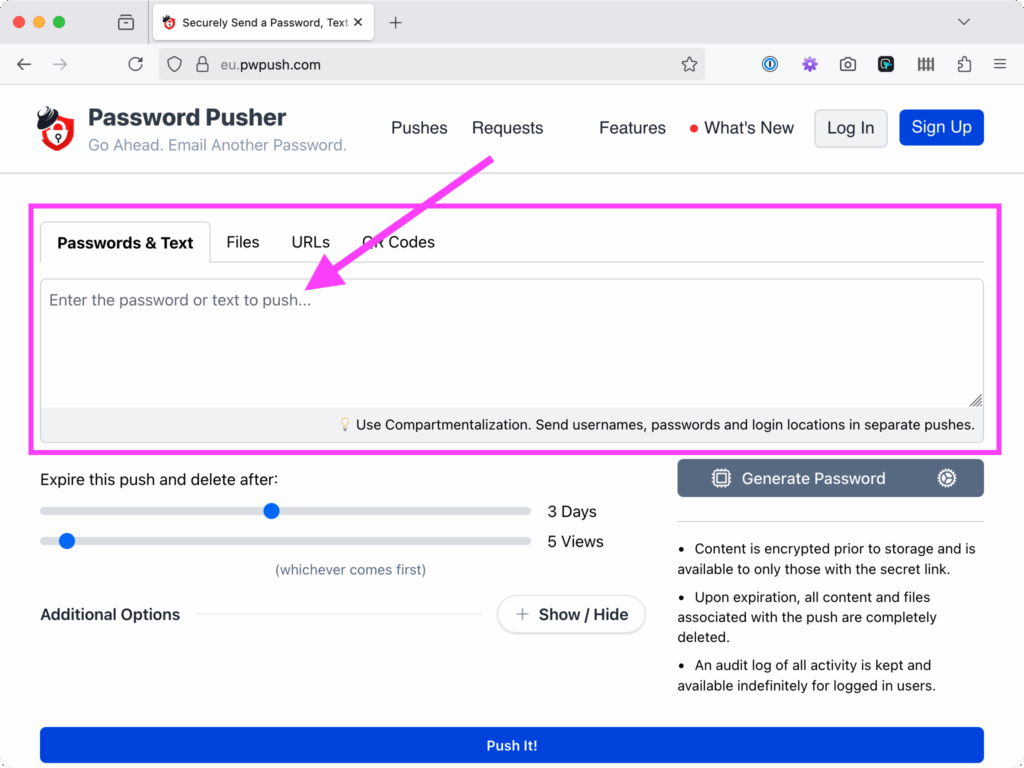Open the purple gear extension icon
1024x768 pixels.
click(x=809, y=64)
